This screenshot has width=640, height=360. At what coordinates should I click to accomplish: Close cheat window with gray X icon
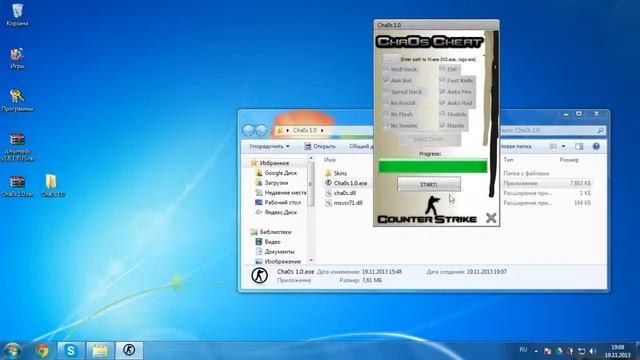491,218
